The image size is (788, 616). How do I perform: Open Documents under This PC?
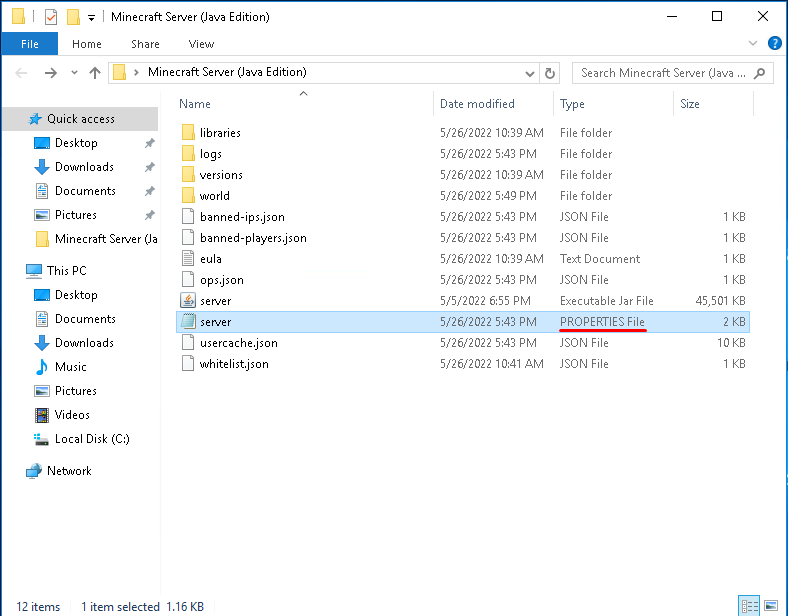[85, 319]
